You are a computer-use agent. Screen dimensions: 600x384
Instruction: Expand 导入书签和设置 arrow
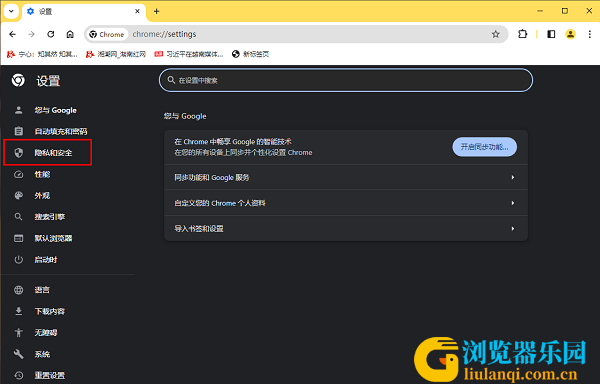[512, 229]
